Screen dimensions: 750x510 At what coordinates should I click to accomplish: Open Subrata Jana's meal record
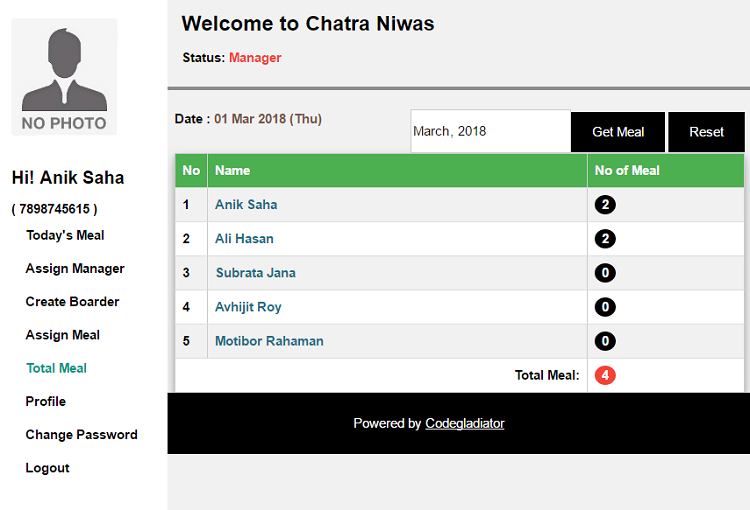tap(256, 273)
